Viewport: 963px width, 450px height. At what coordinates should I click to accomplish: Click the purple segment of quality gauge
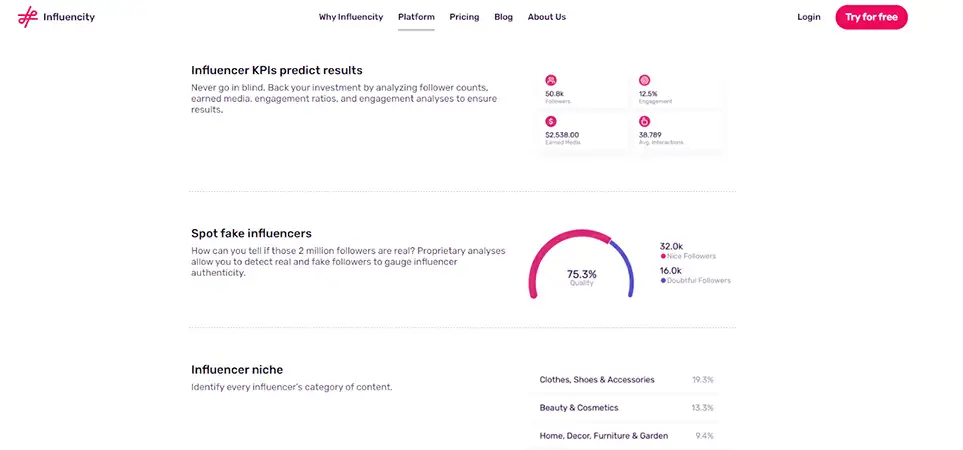628,265
